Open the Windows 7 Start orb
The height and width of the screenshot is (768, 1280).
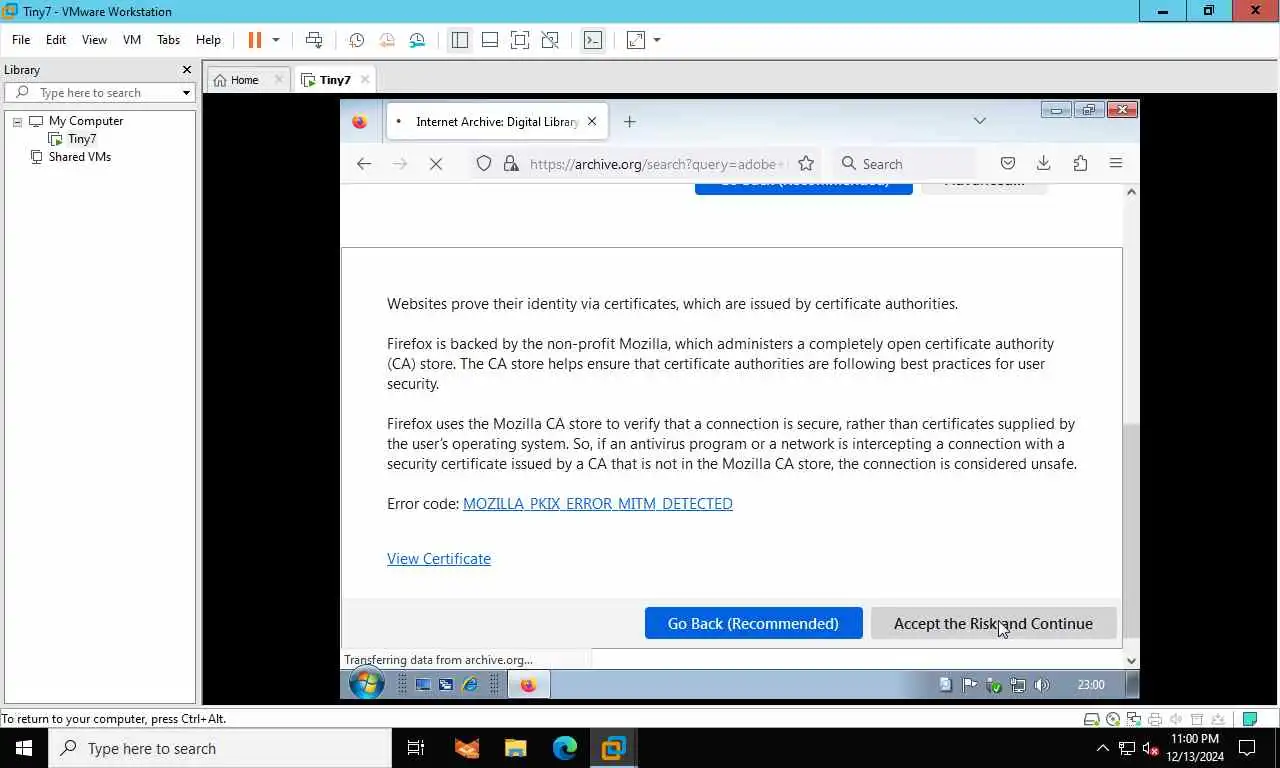pos(367,684)
